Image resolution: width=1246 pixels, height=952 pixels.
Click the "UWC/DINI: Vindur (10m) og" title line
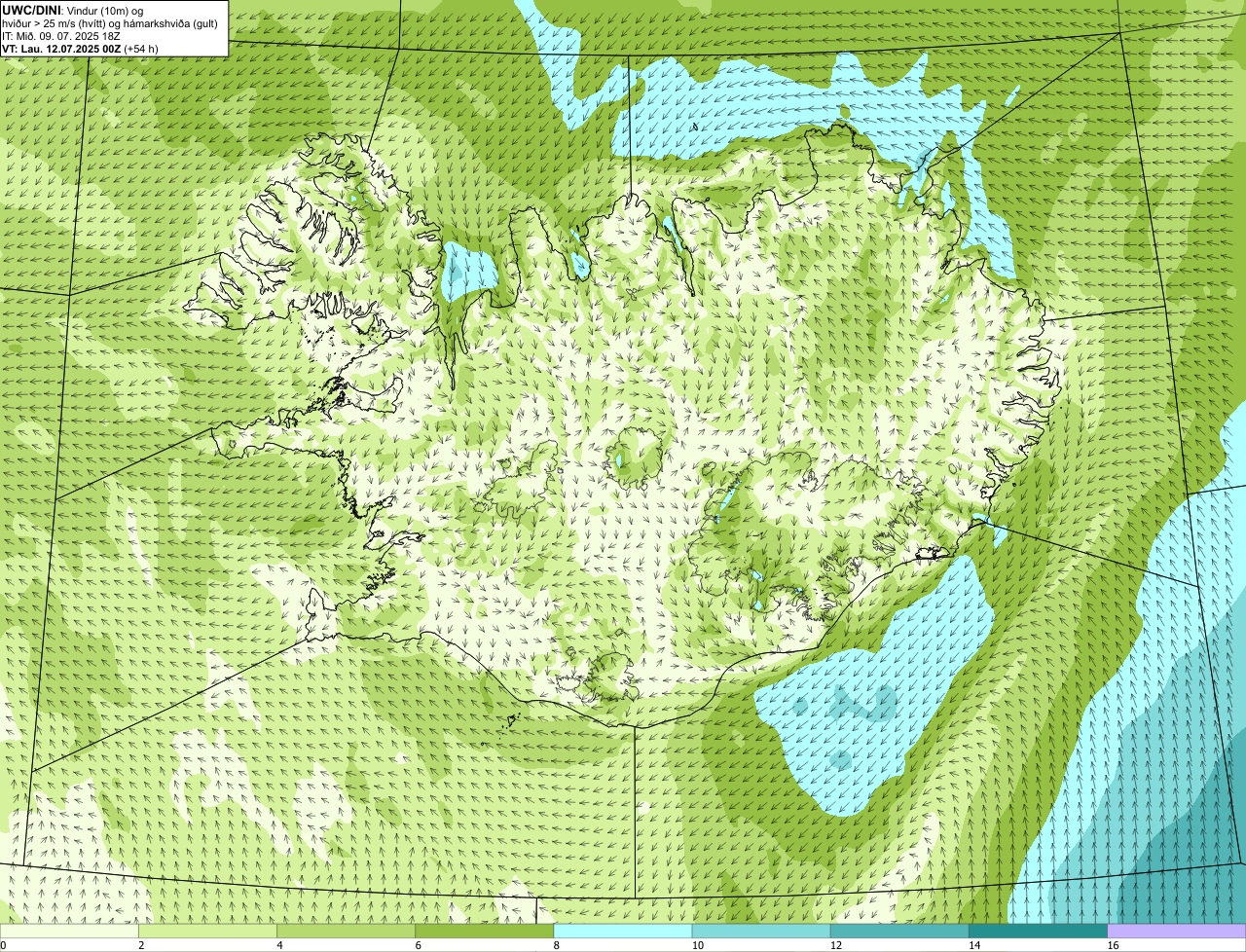pyautogui.click(x=72, y=10)
